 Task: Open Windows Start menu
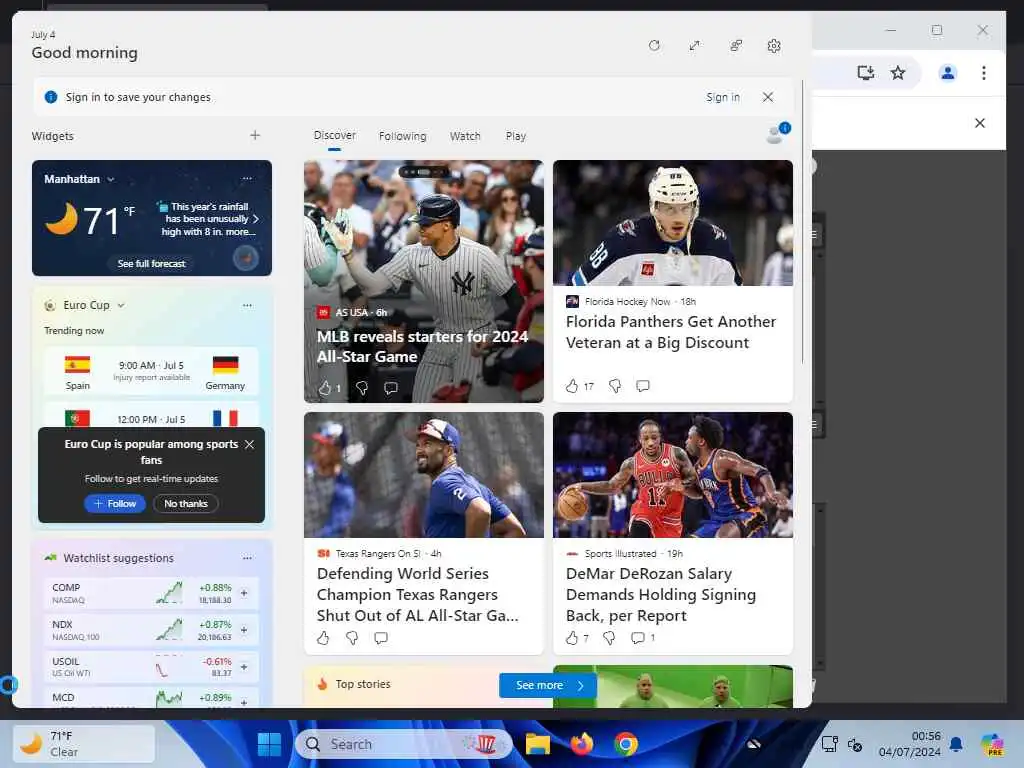click(x=269, y=744)
